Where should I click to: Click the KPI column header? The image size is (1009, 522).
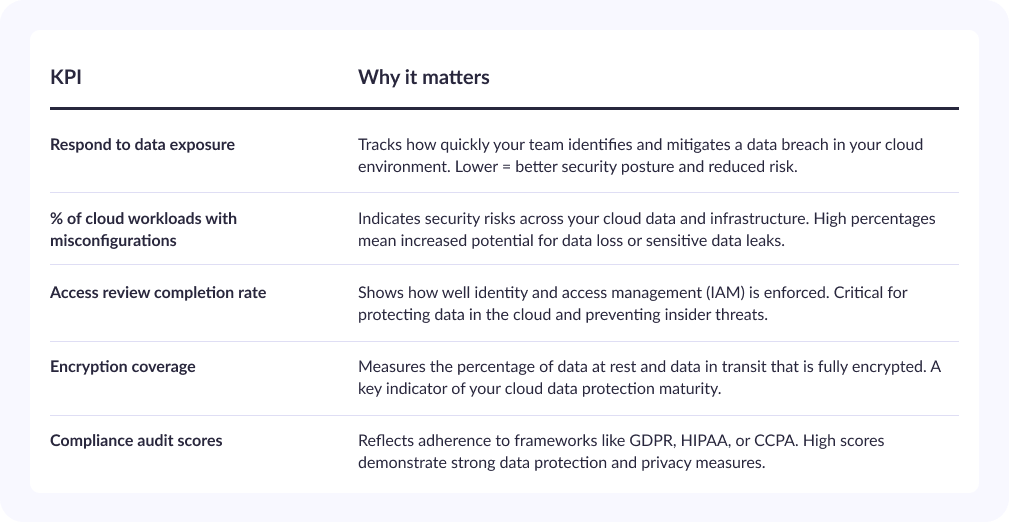click(x=66, y=77)
